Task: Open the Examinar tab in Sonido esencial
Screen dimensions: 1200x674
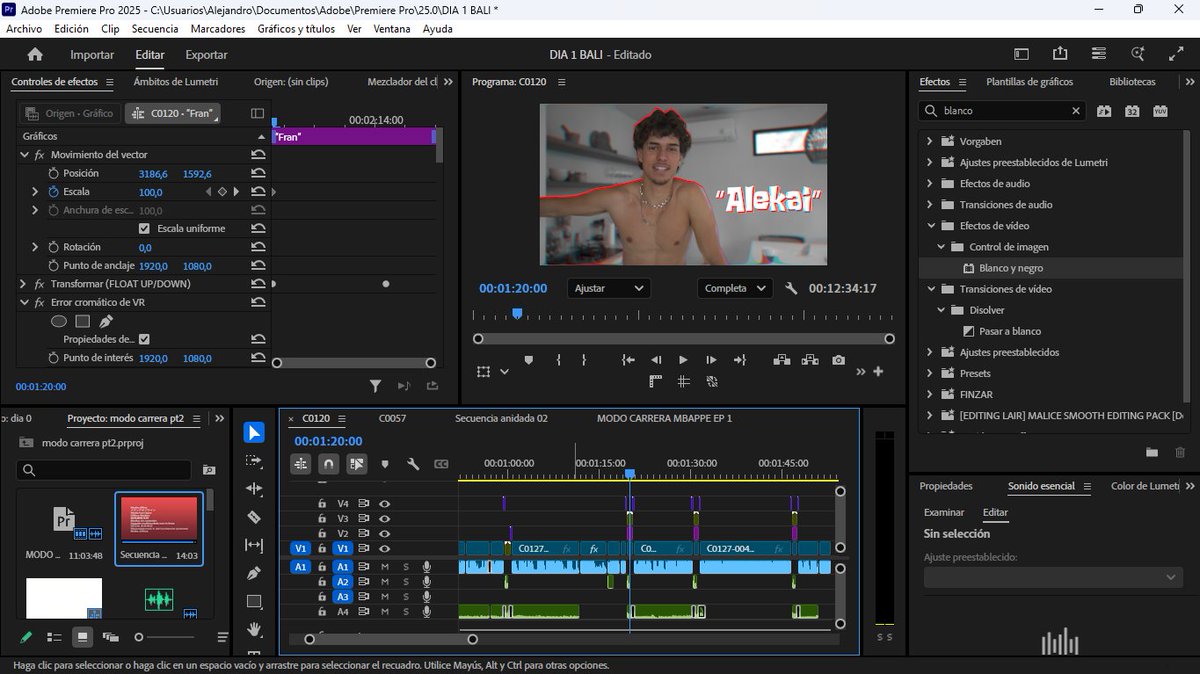Action: [944, 512]
